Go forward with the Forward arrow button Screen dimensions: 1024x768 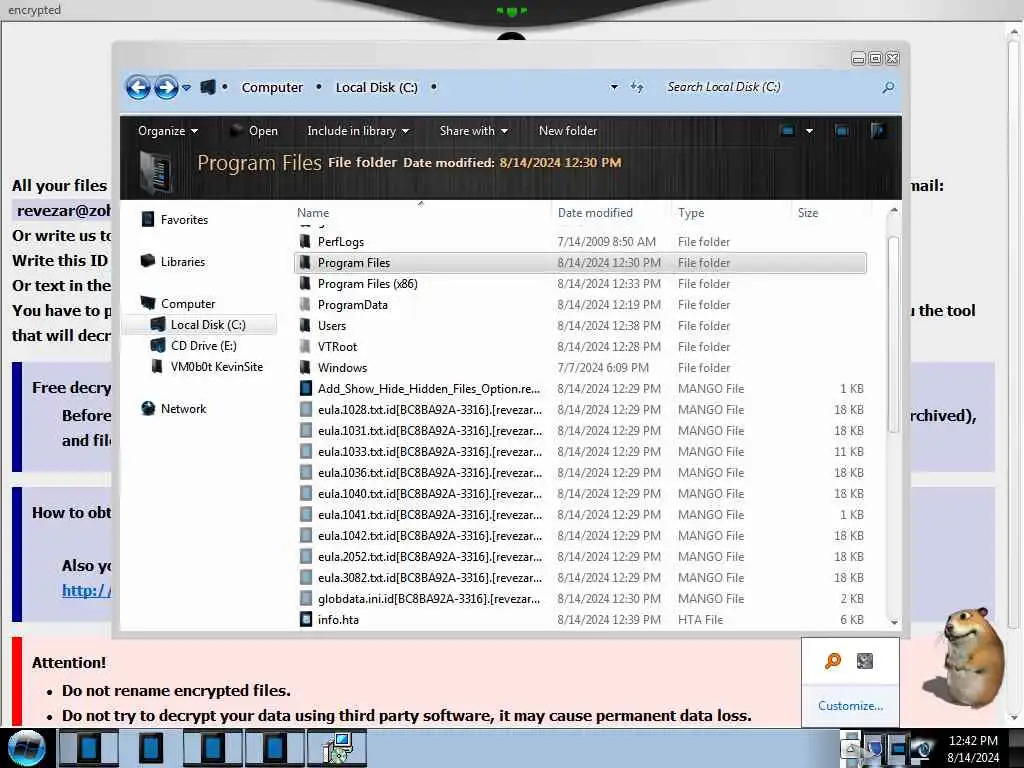click(x=167, y=87)
